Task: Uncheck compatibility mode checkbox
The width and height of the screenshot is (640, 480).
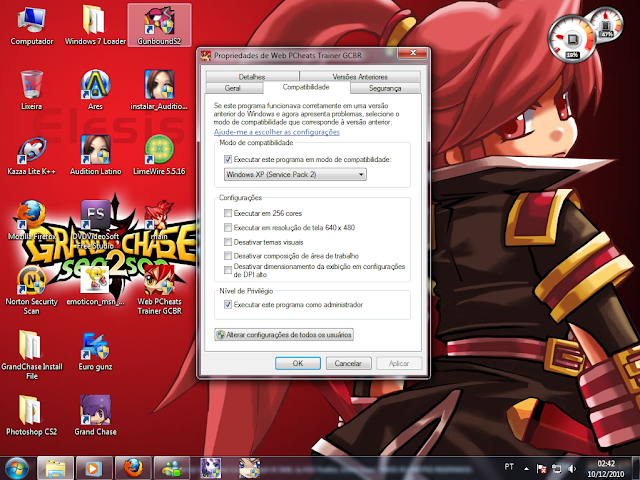Action: click(x=228, y=159)
